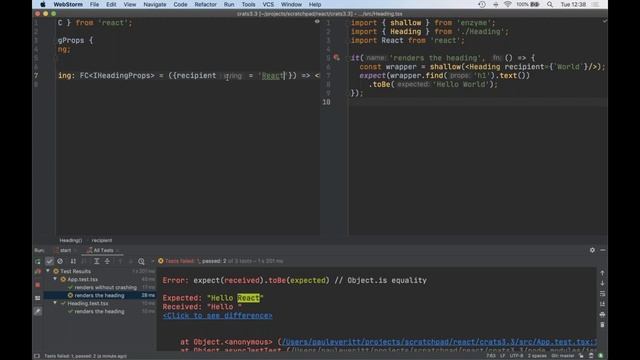Click the 'Tests failed: 1, passed: 2' status bar message
Viewport: 640px width, 360px height.
85,356
